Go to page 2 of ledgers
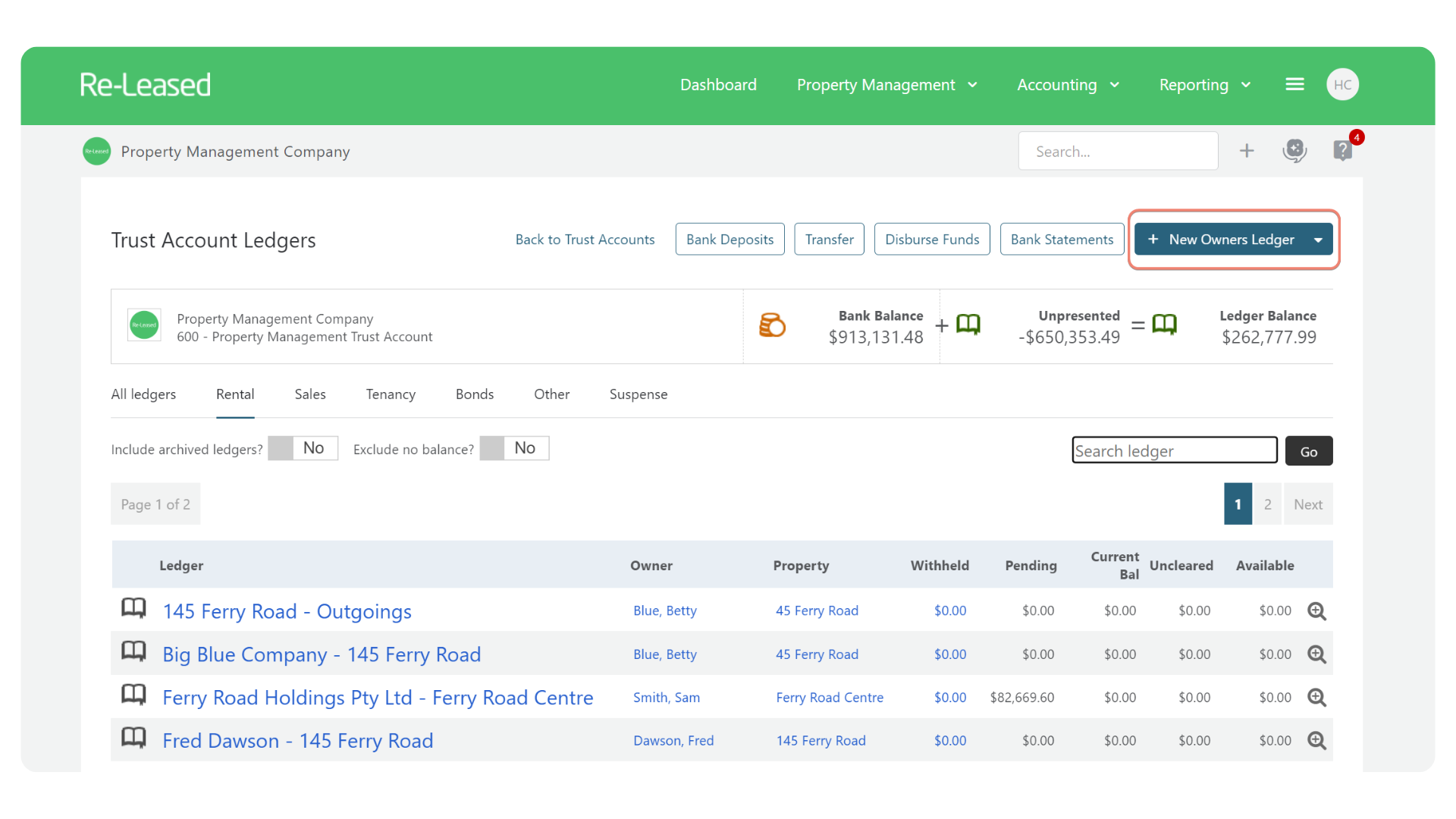1456x819 pixels. tap(1267, 504)
